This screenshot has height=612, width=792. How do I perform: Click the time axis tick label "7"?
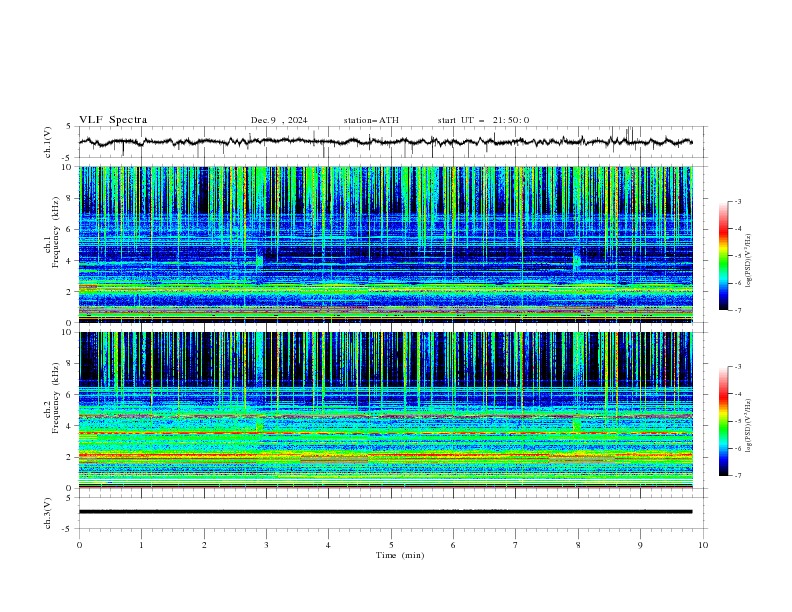[516, 545]
